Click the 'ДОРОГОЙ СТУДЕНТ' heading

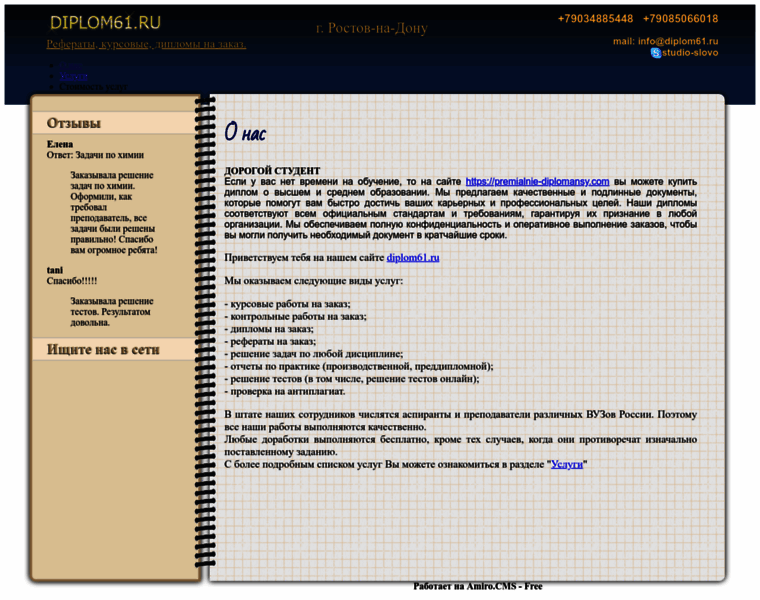tap(272, 171)
